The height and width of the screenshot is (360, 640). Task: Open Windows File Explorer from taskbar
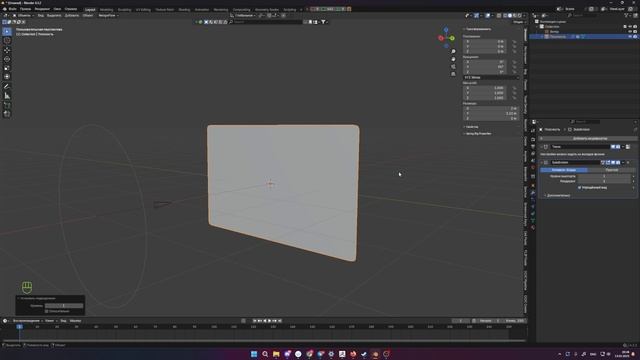(276, 354)
